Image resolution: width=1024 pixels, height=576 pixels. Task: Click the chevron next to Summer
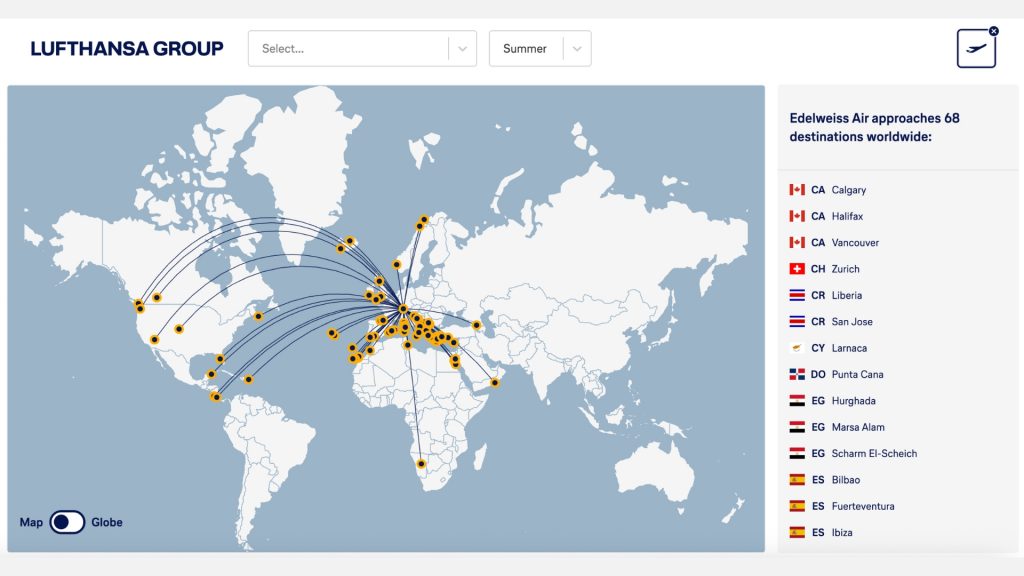coord(577,49)
